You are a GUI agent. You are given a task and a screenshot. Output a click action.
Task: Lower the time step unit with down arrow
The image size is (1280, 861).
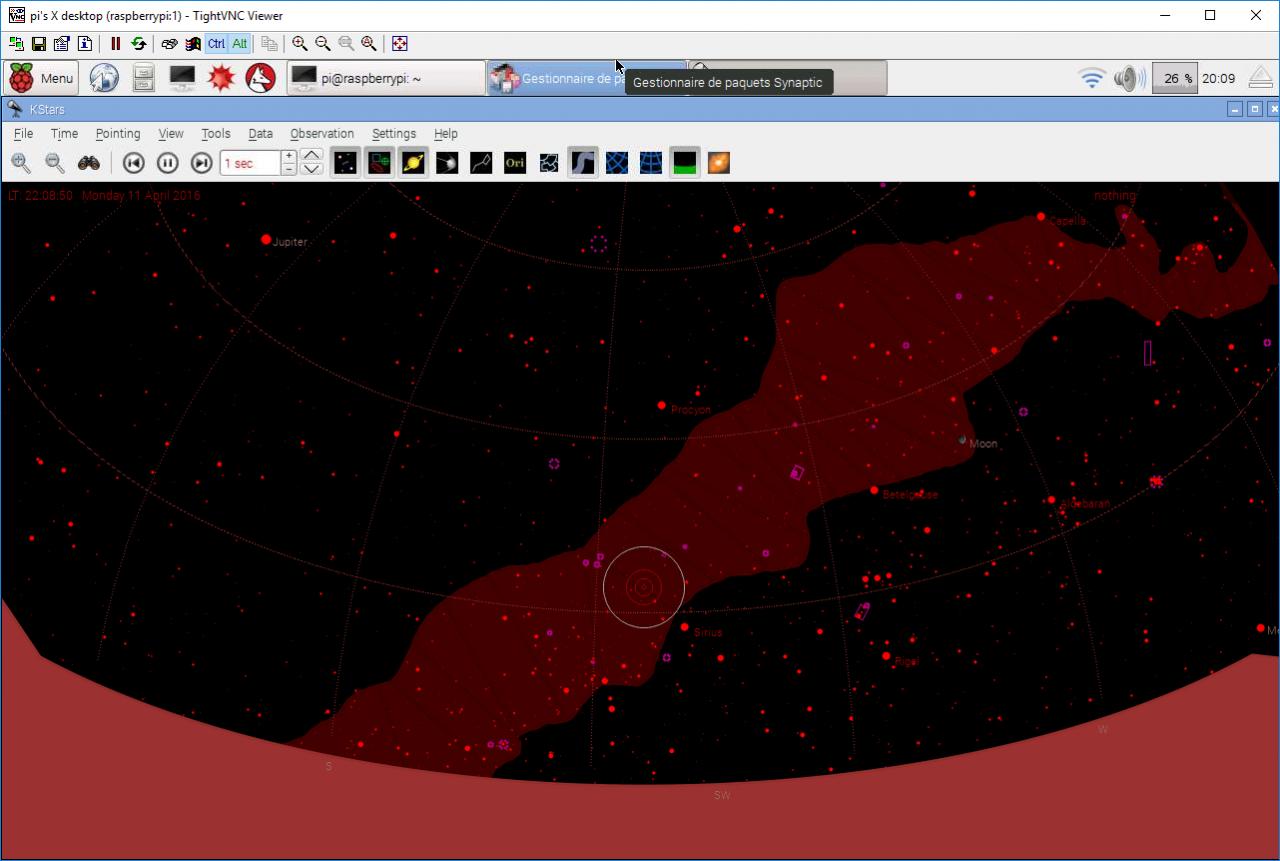click(x=312, y=169)
